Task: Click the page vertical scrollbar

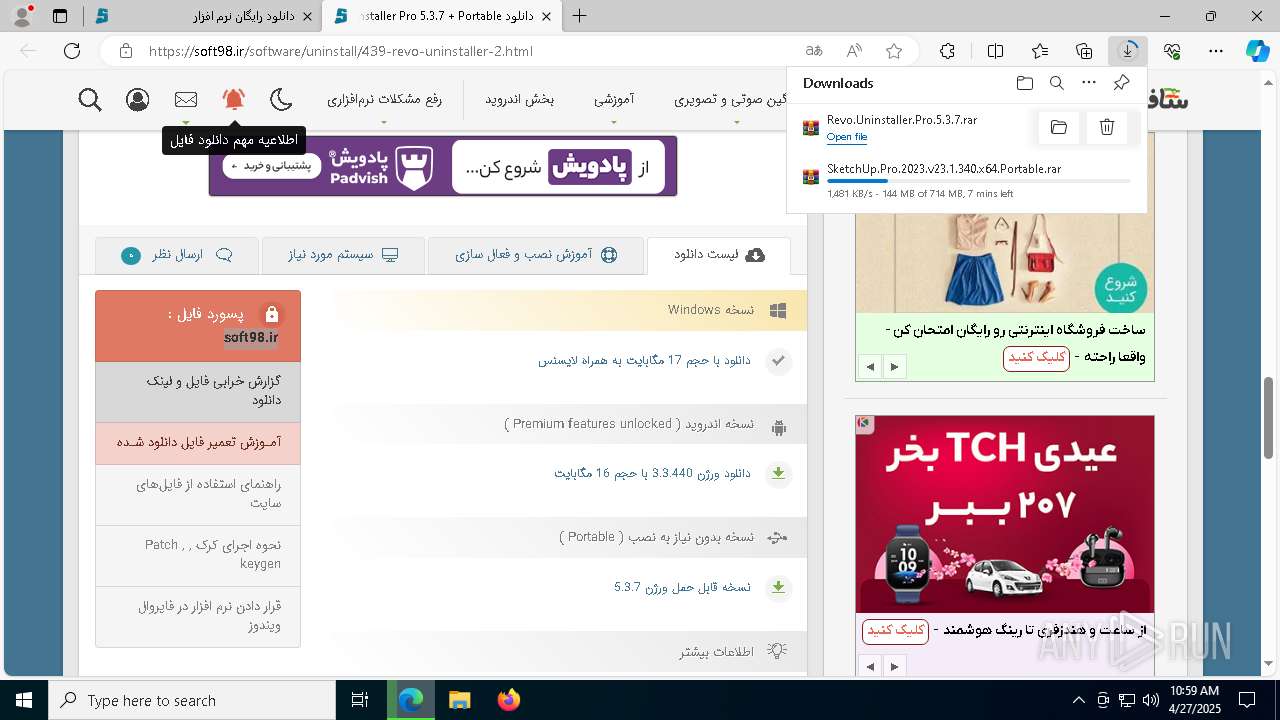Action: (1269, 416)
